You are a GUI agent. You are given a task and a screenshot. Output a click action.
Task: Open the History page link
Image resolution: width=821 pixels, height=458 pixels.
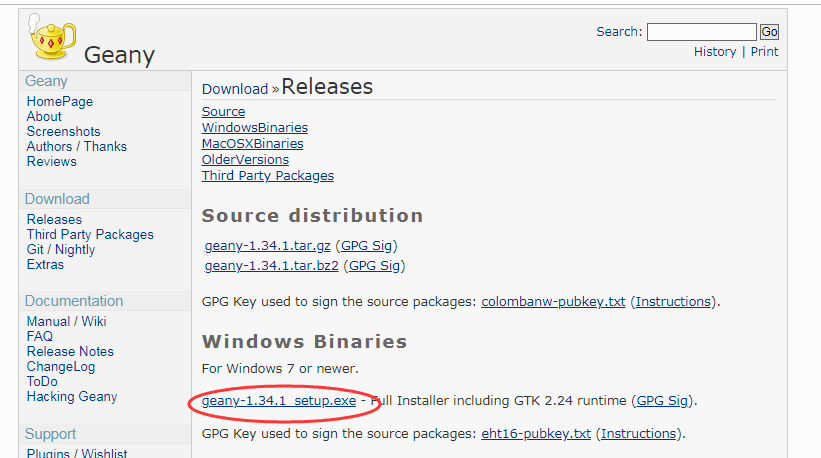715,52
